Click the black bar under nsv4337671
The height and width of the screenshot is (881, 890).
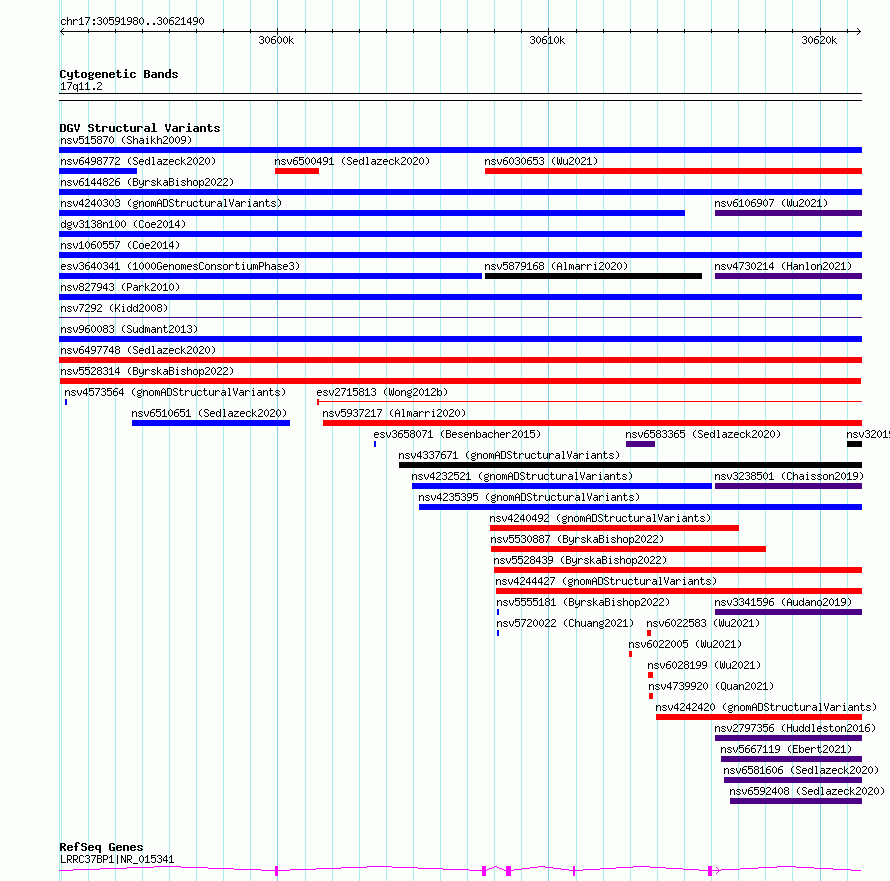[630, 465]
